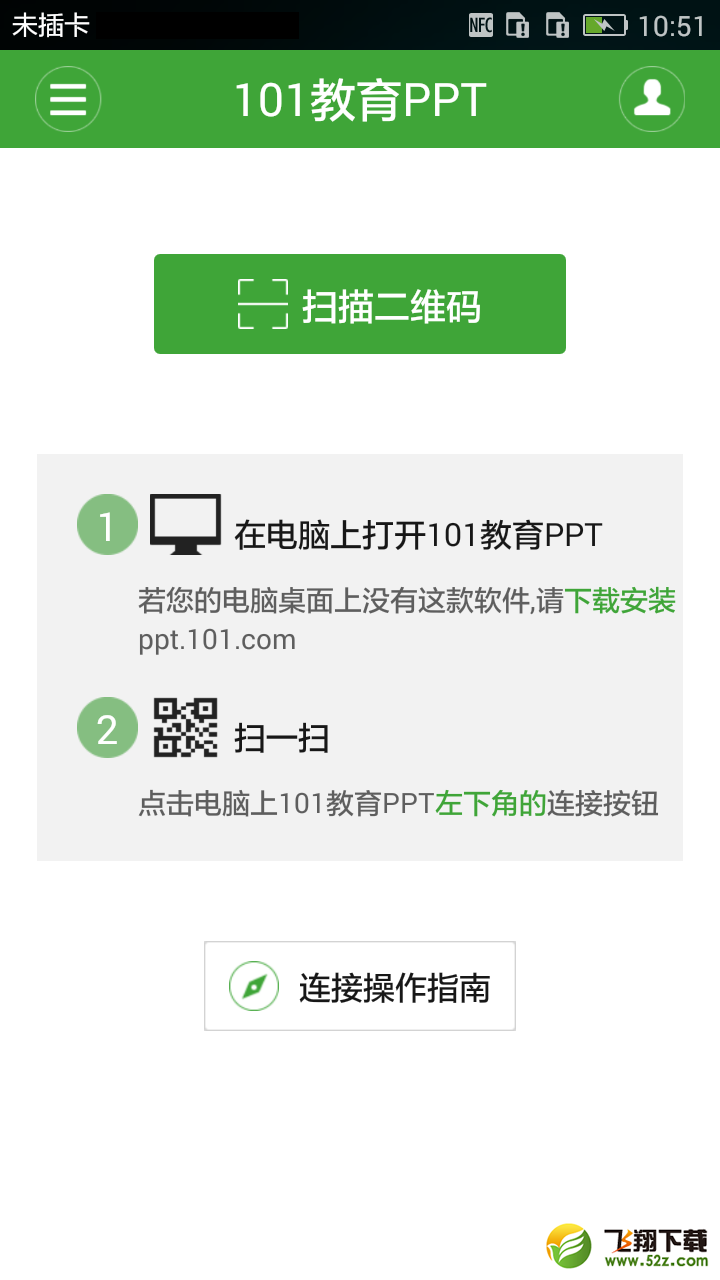
Task: Tap the scan frame icon in the green button
Action: point(263,304)
